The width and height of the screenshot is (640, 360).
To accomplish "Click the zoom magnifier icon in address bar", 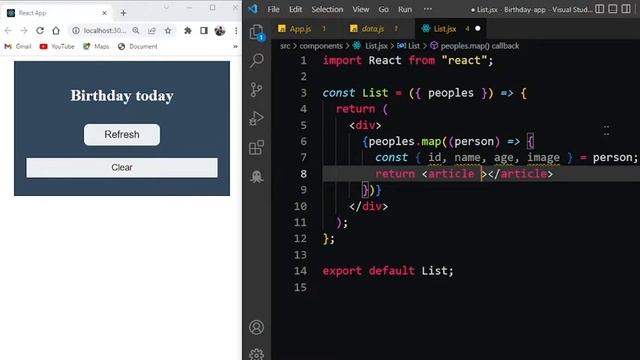I will point(136,31).
